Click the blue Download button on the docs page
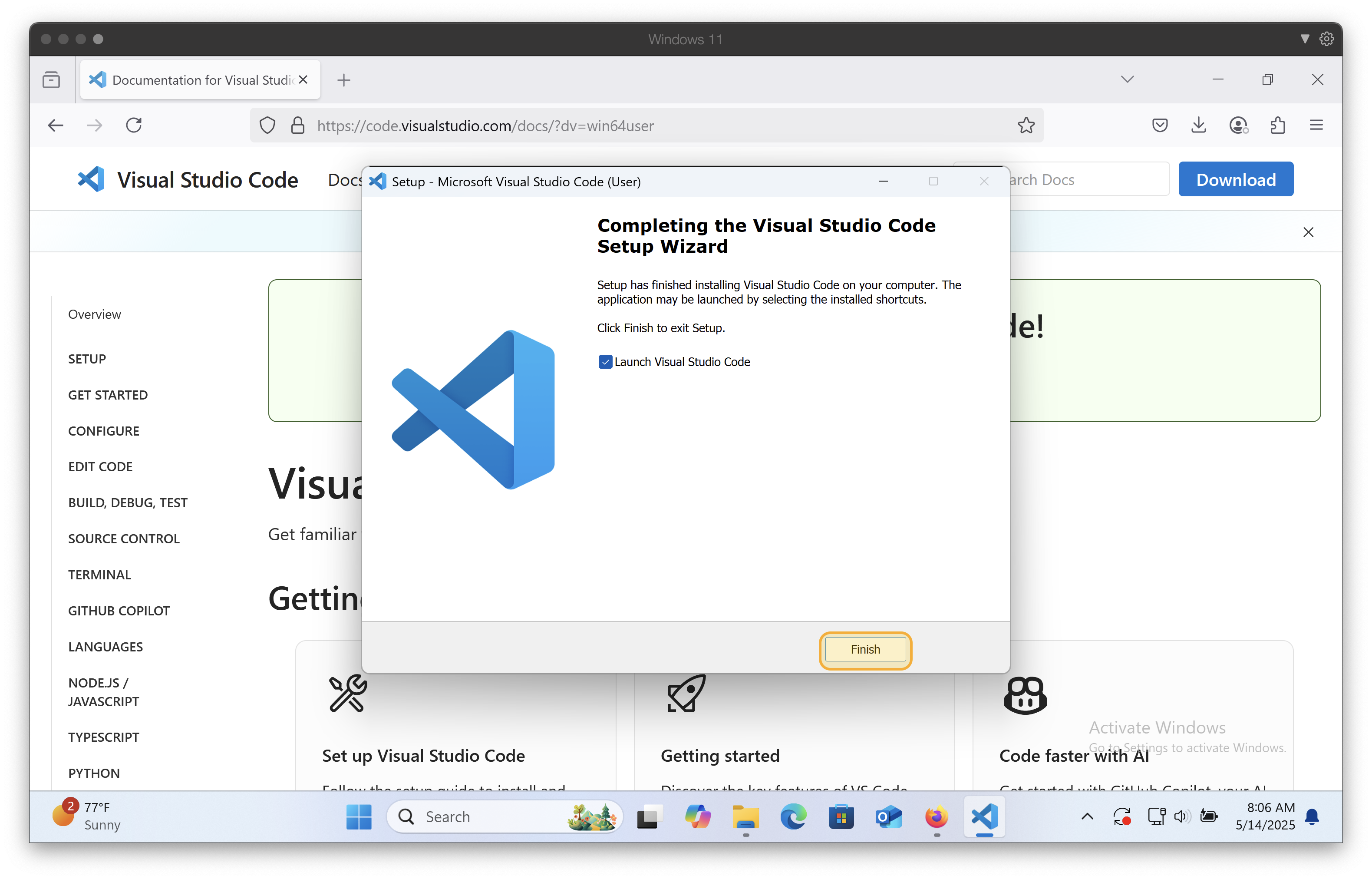This screenshot has width=1372, height=879. [1236, 180]
